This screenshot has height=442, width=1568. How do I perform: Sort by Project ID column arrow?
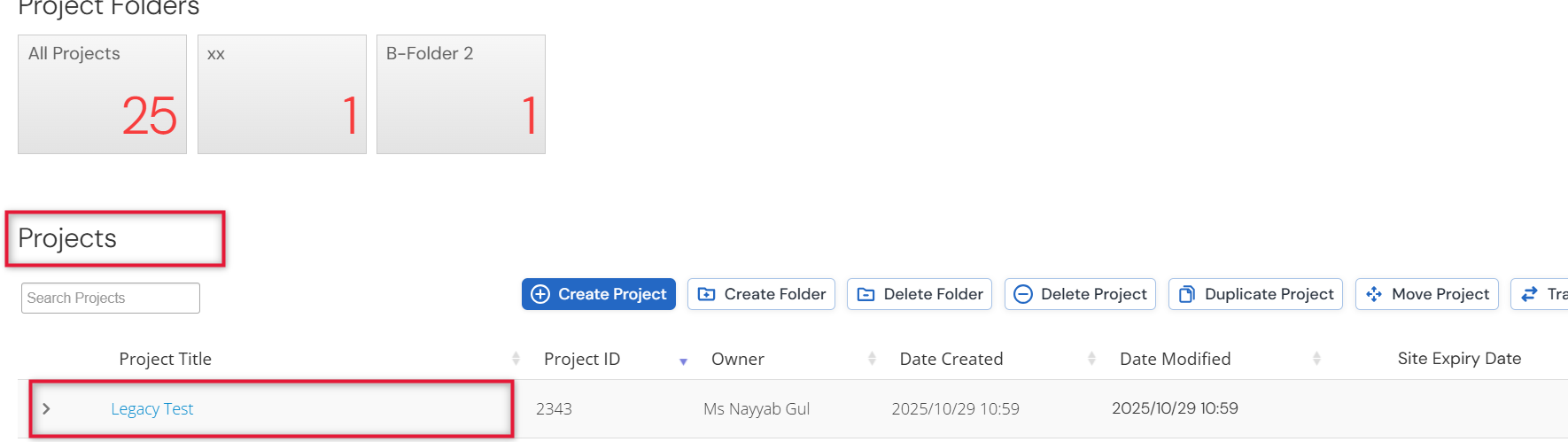pyautogui.click(x=683, y=361)
